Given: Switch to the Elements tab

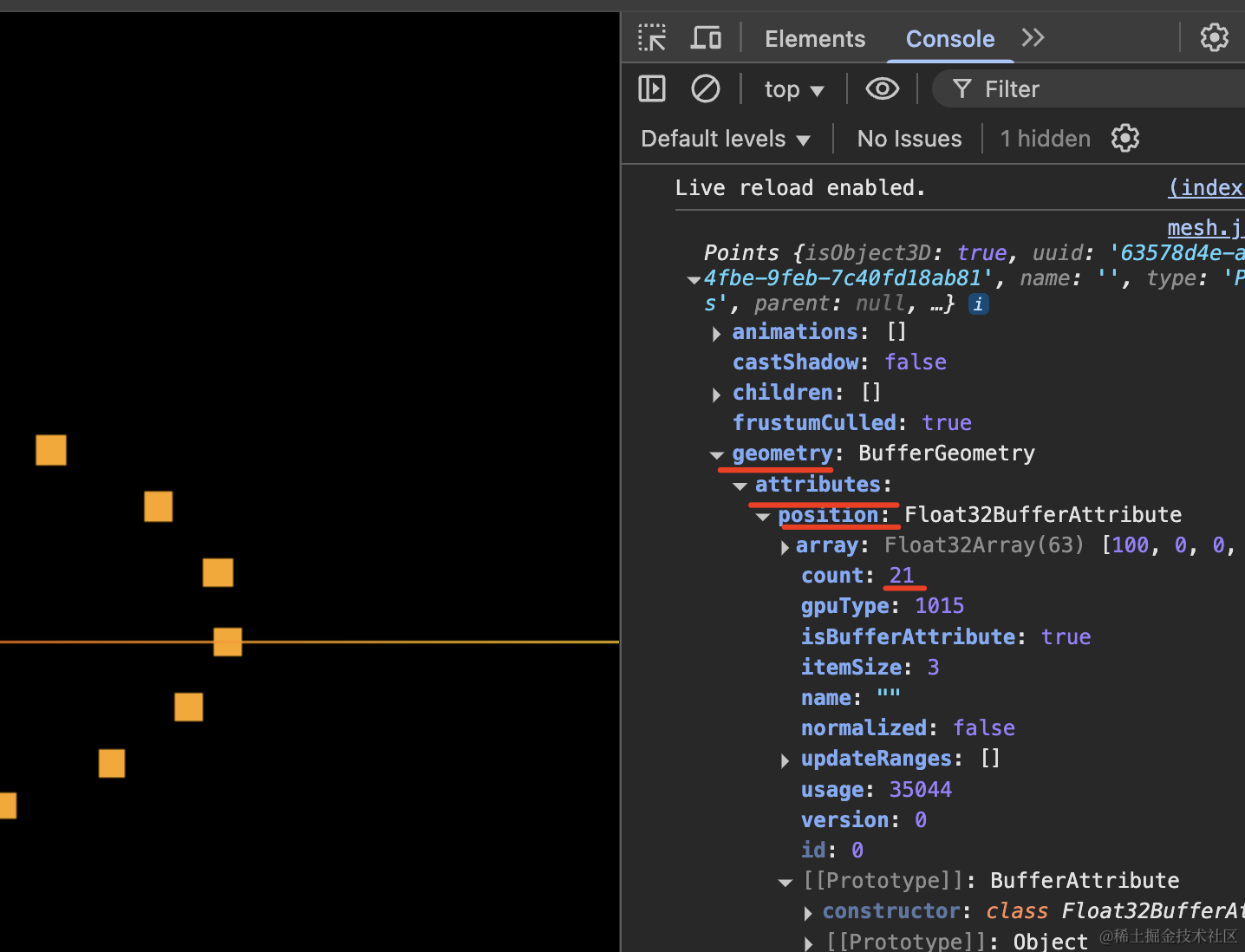Looking at the screenshot, I should [815, 39].
